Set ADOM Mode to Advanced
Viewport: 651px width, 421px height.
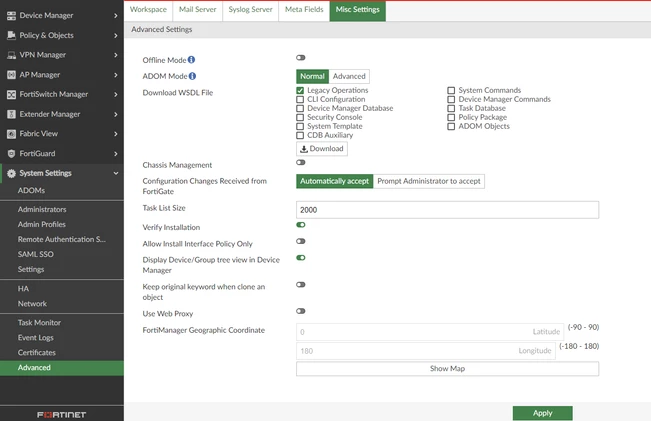pos(349,76)
